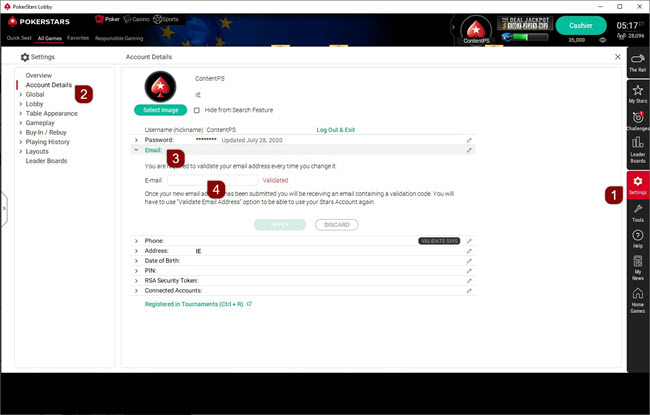
Task: Expand the Phone row chevron
Action: [x=136, y=241]
